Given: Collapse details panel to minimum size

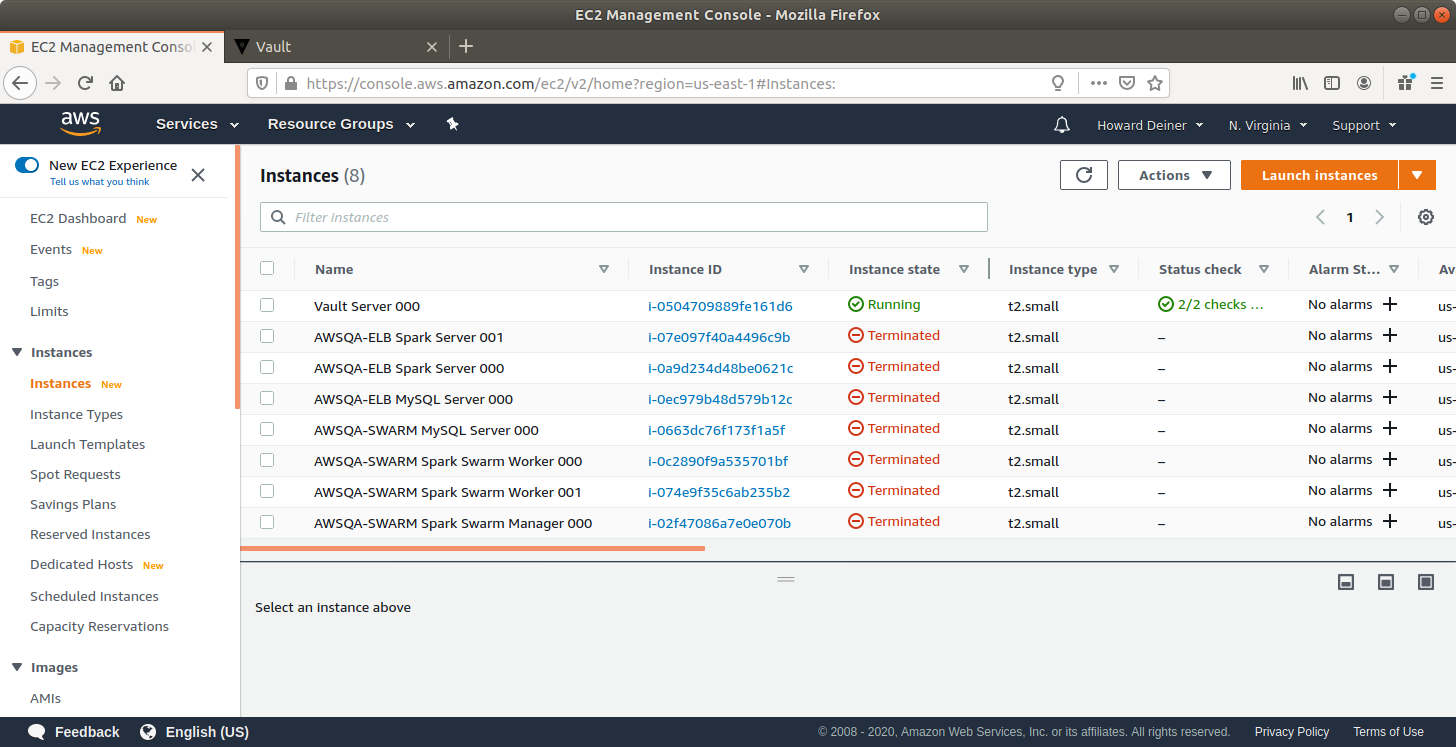Looking at the screenshot, I should pos(1346,582).
